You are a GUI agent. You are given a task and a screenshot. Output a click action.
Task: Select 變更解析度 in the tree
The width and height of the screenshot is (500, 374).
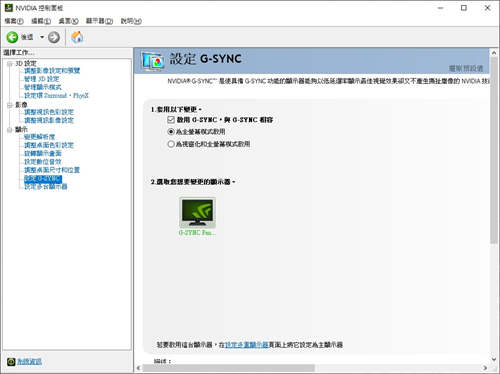[40, 137]
